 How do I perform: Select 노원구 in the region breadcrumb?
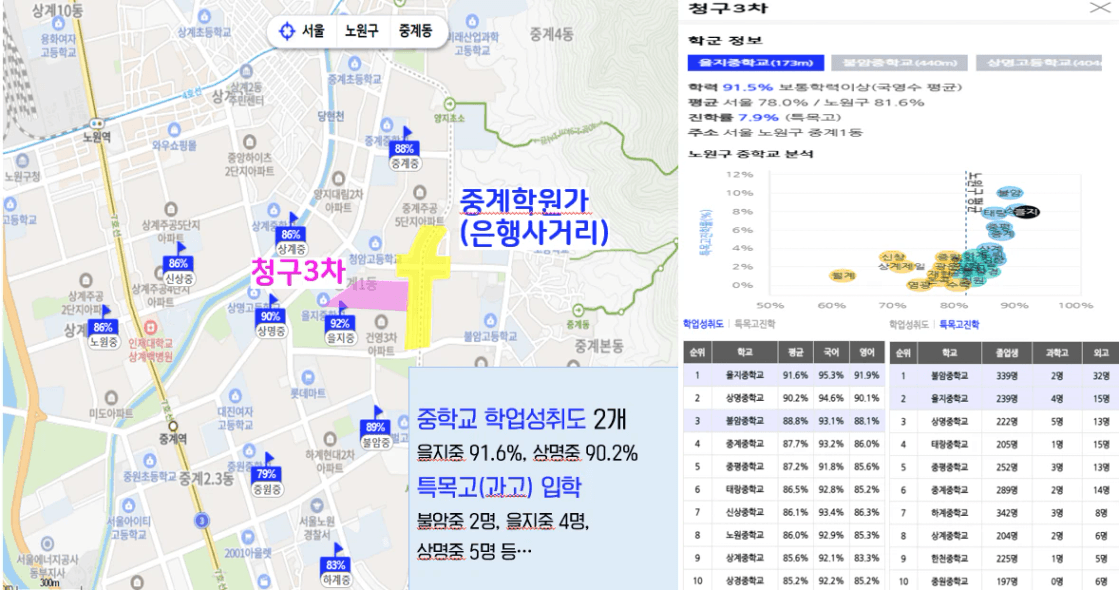click(361, 31)
